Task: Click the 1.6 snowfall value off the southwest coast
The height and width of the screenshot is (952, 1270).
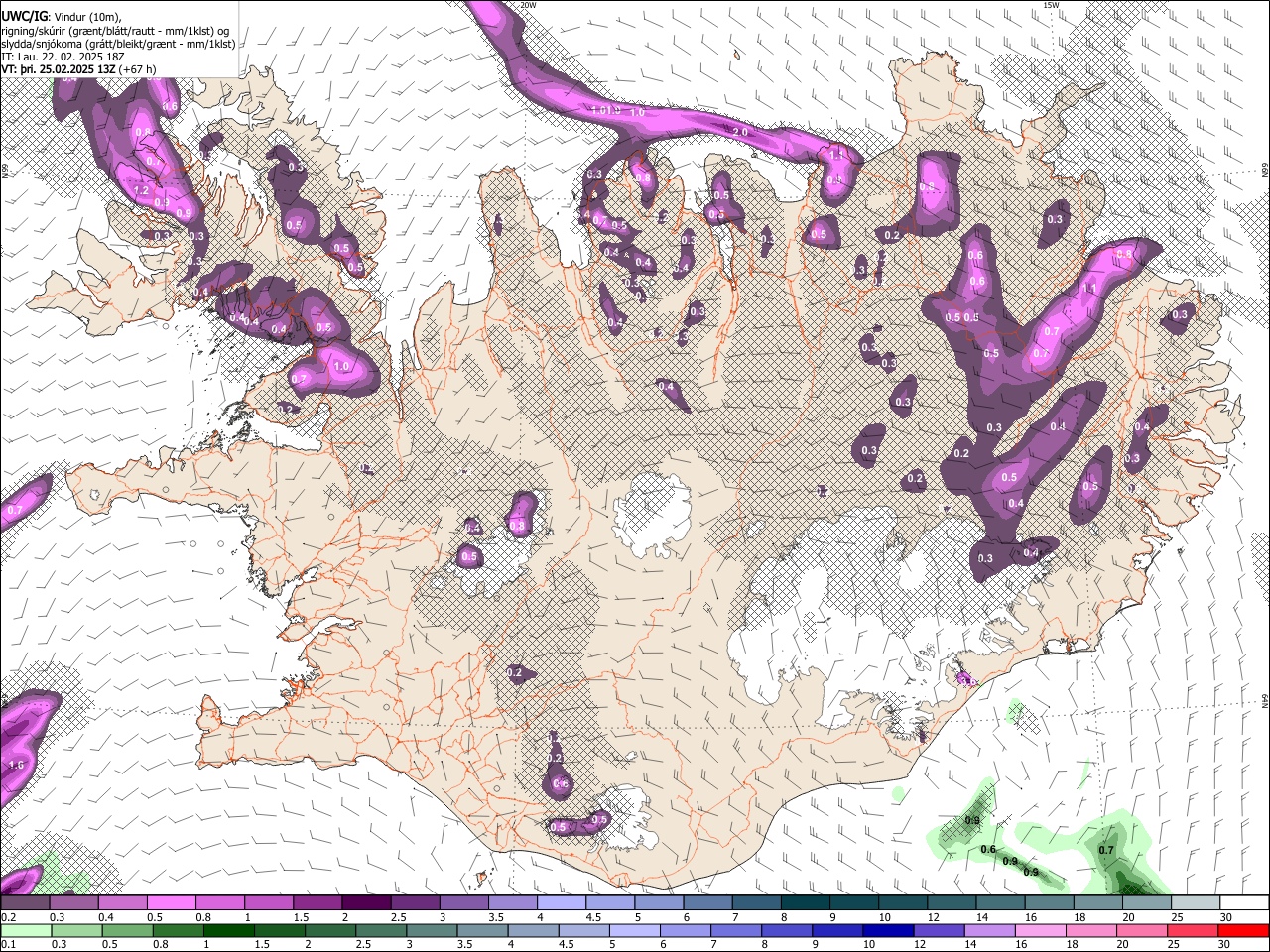Action: pos(16,765)
